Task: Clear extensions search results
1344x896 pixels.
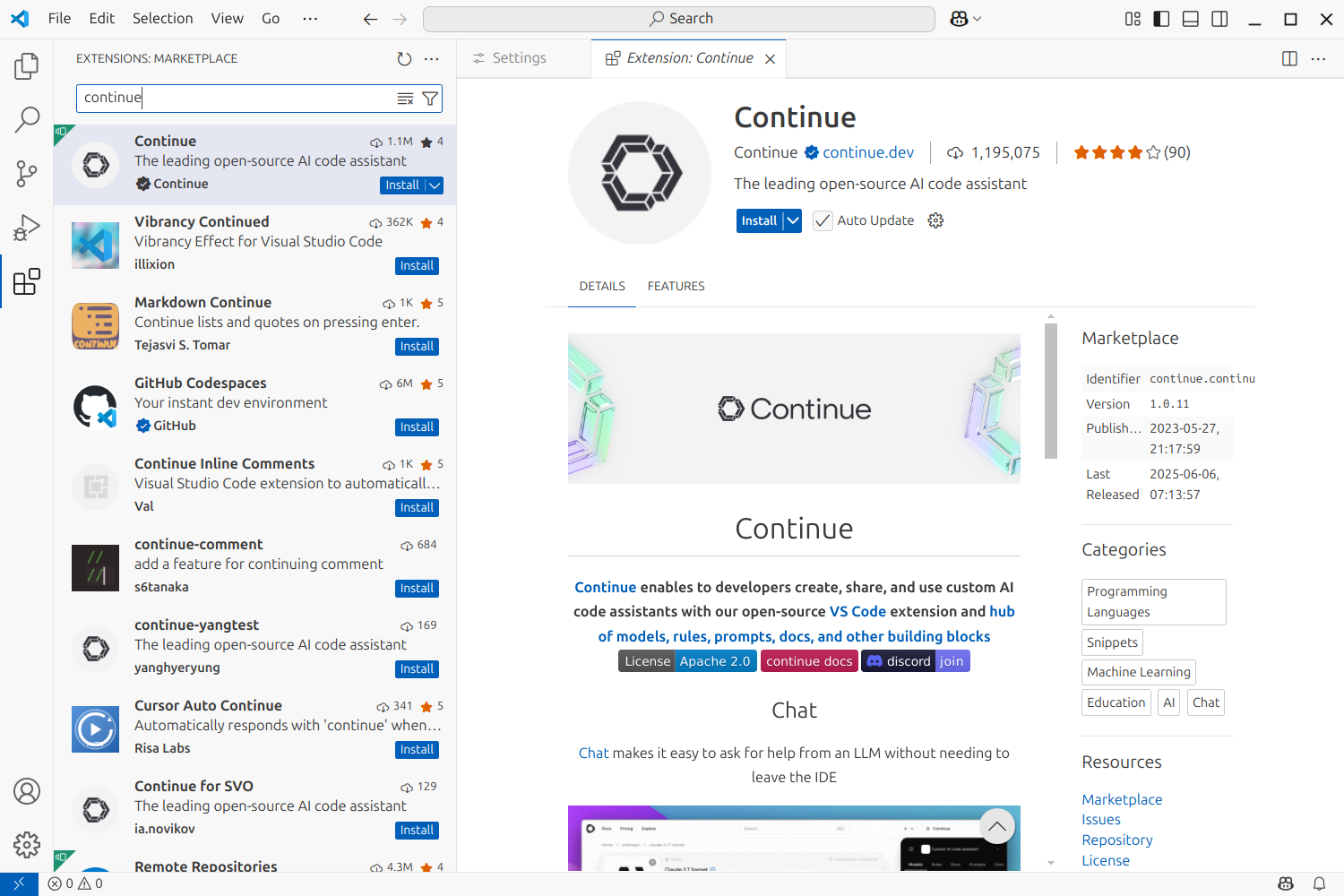Action: (x=406, y=99)
